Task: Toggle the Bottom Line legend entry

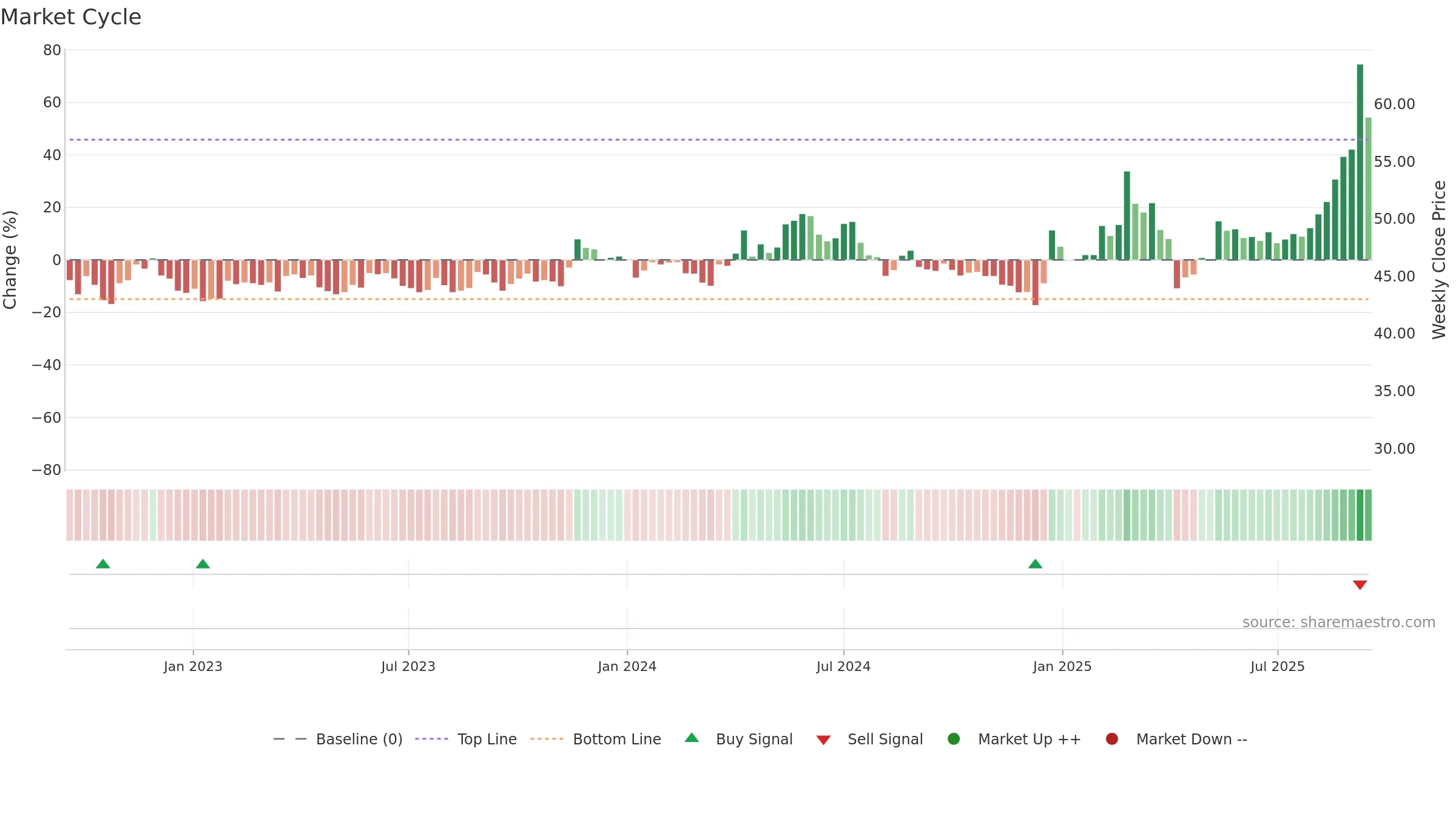Action: click(596, 739)
